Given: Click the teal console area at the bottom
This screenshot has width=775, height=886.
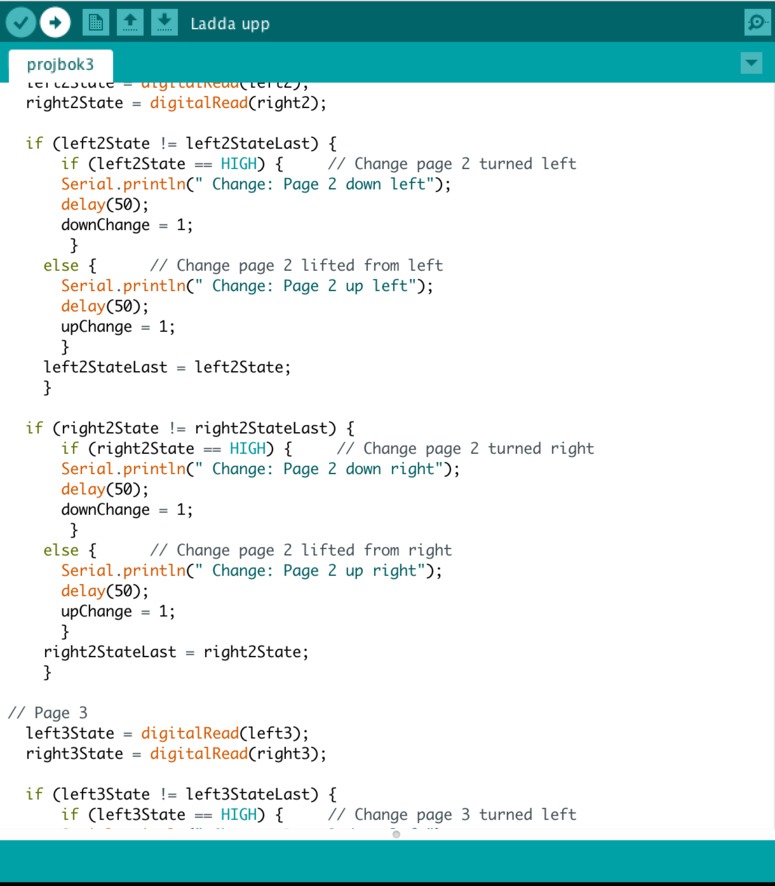Looking at the screenshot, I should point(387,858).
